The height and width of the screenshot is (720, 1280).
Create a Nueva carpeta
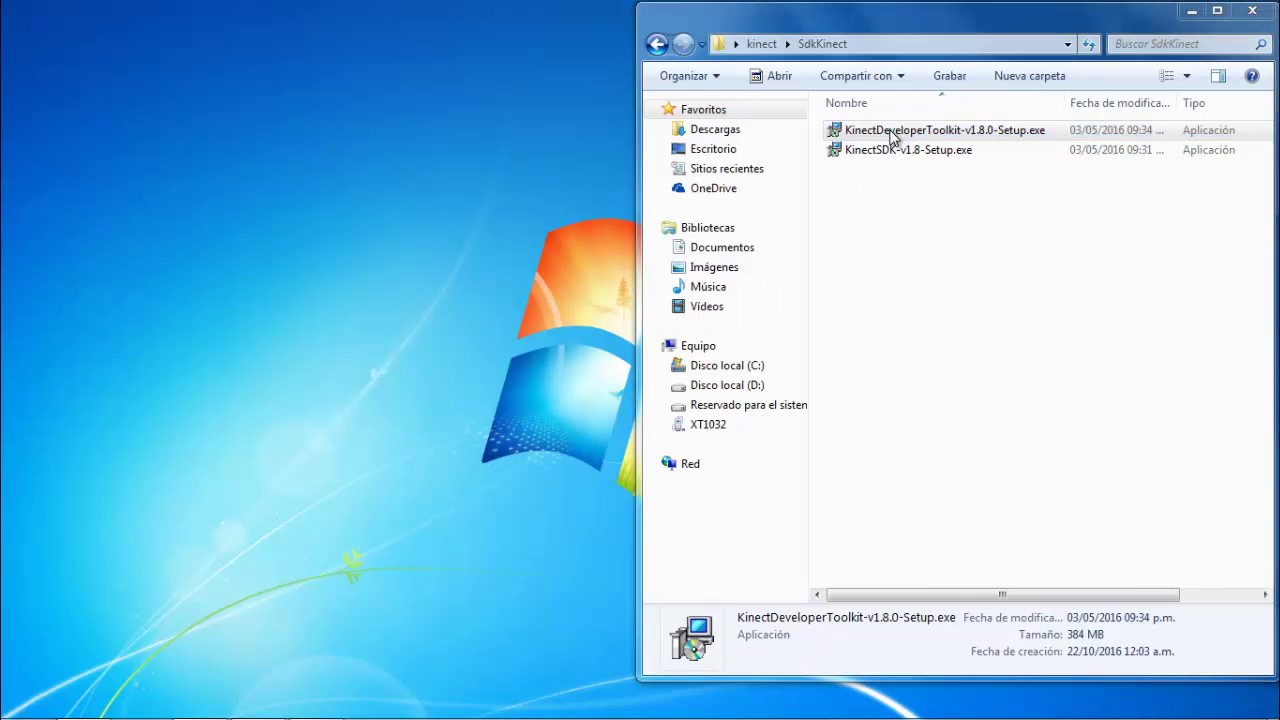tap(1029, 76)
